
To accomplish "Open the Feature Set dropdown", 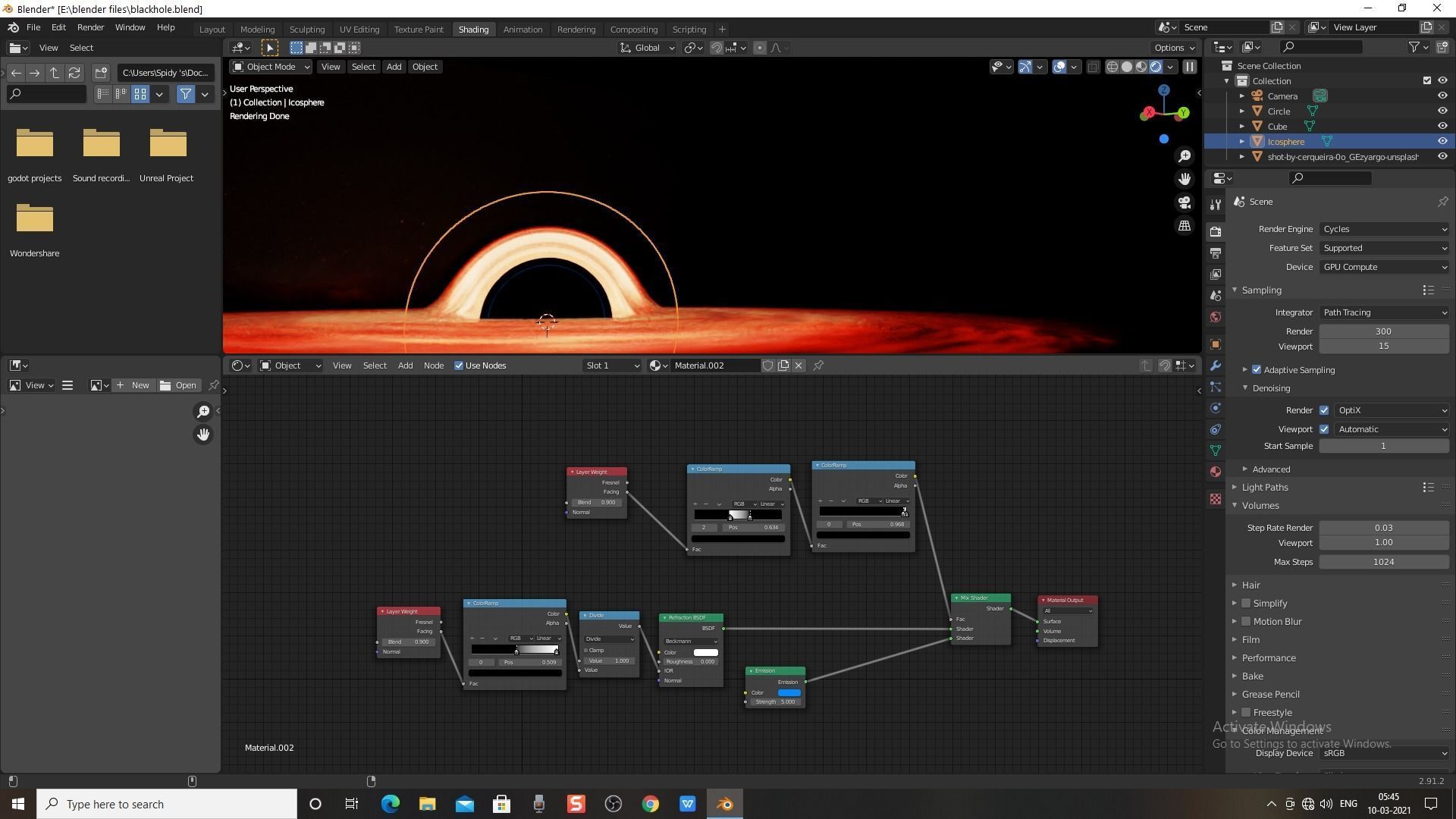I will coord(1384,248).
